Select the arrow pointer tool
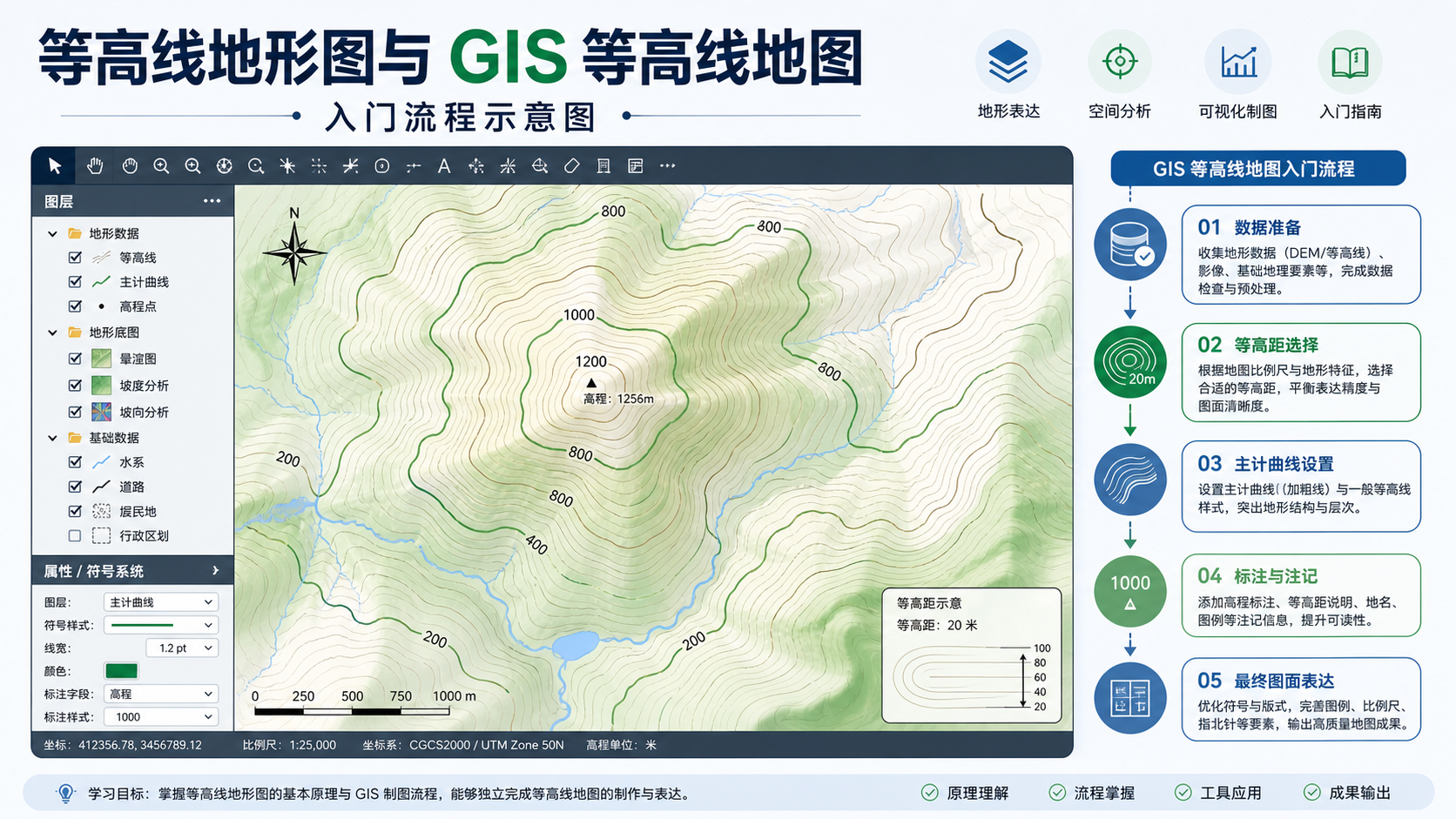 pyautogui.click(x=55, y=165)
